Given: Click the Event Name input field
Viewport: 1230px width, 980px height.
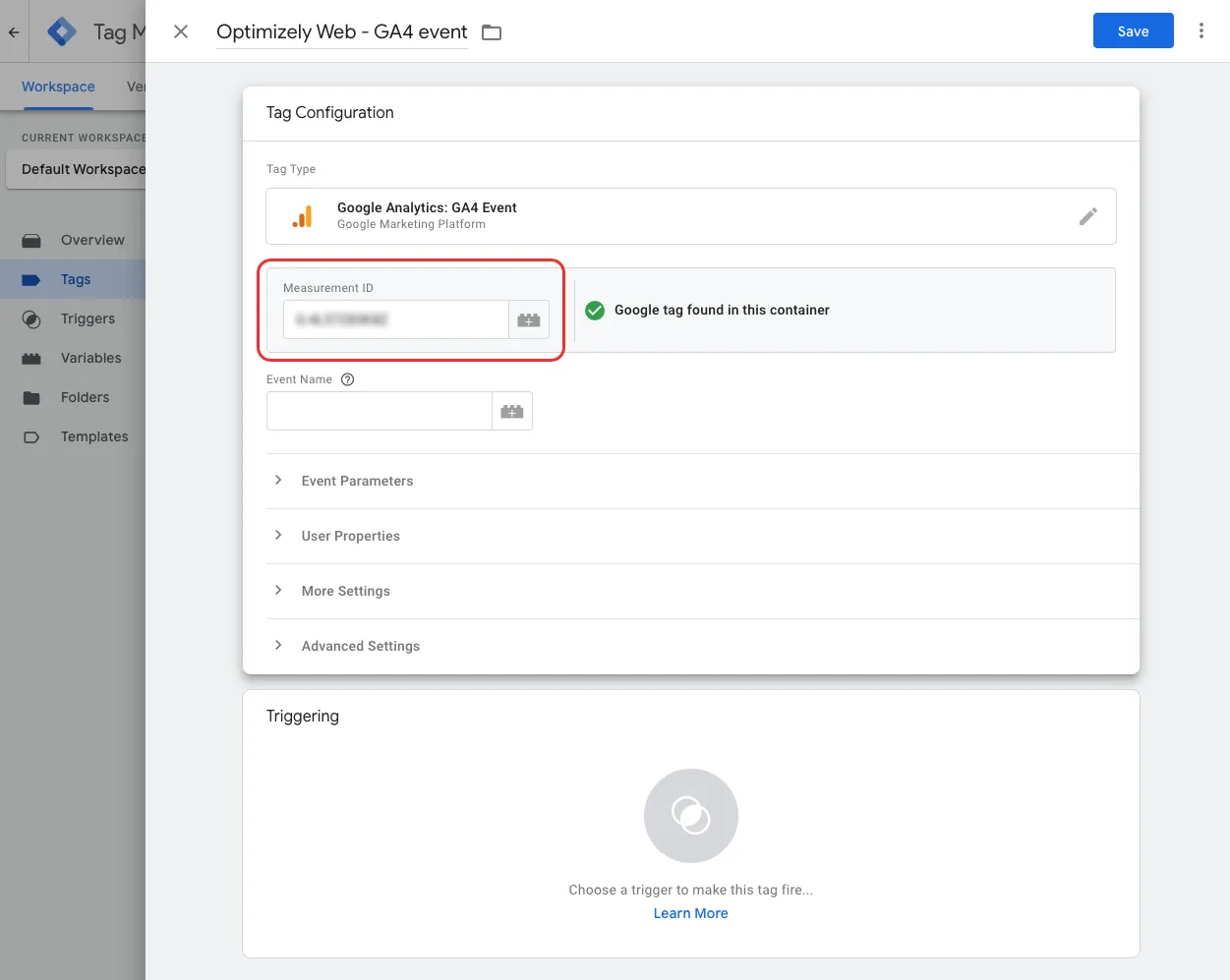Looking at the screenshot, I should [380, 411].
